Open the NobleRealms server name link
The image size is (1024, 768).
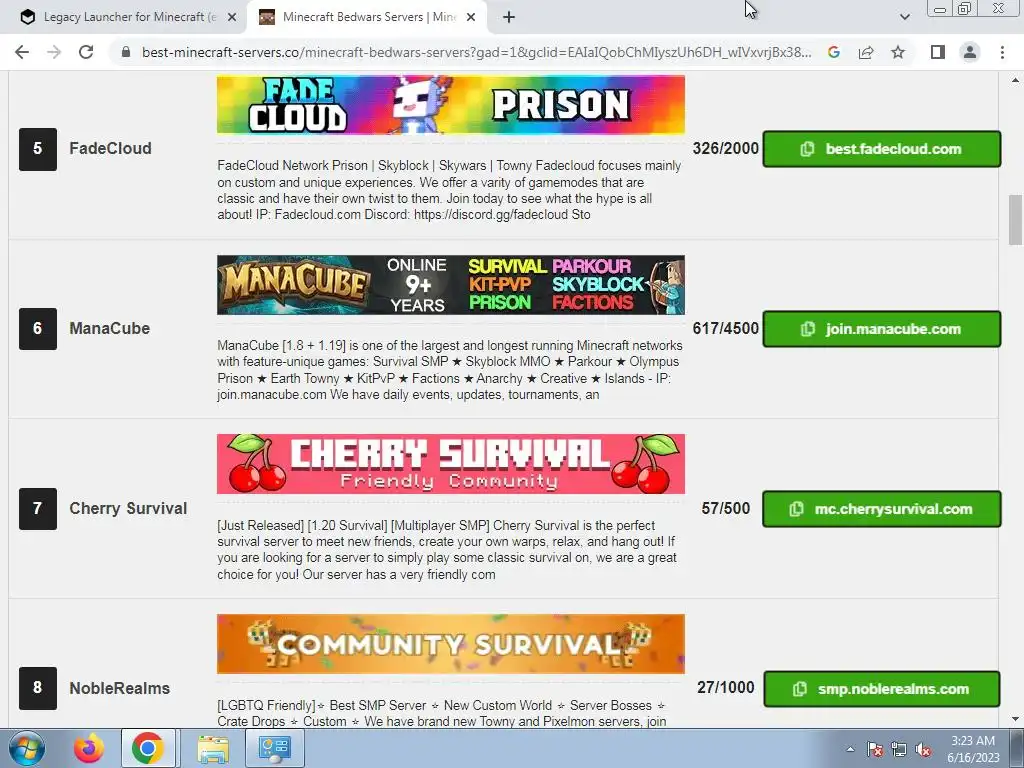(120, 688)
